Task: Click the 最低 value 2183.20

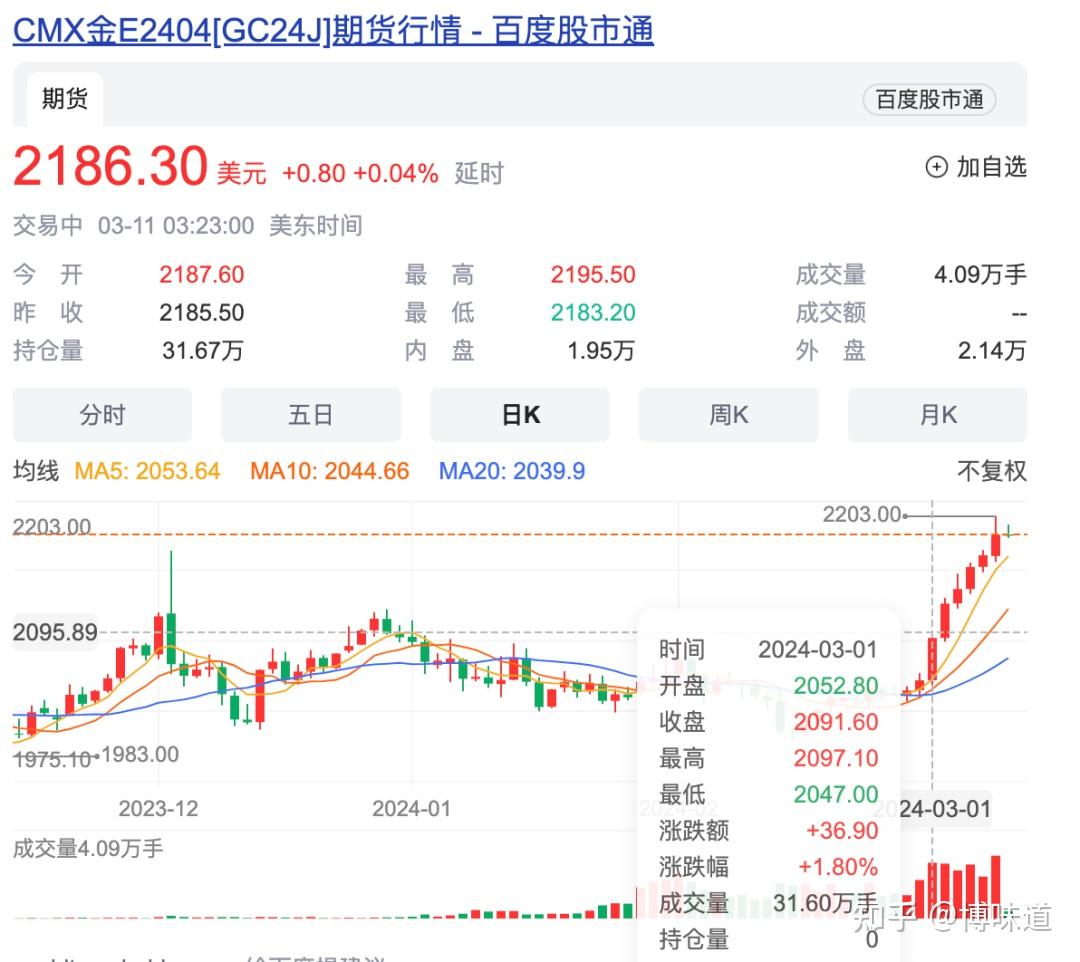Action: 592,313
